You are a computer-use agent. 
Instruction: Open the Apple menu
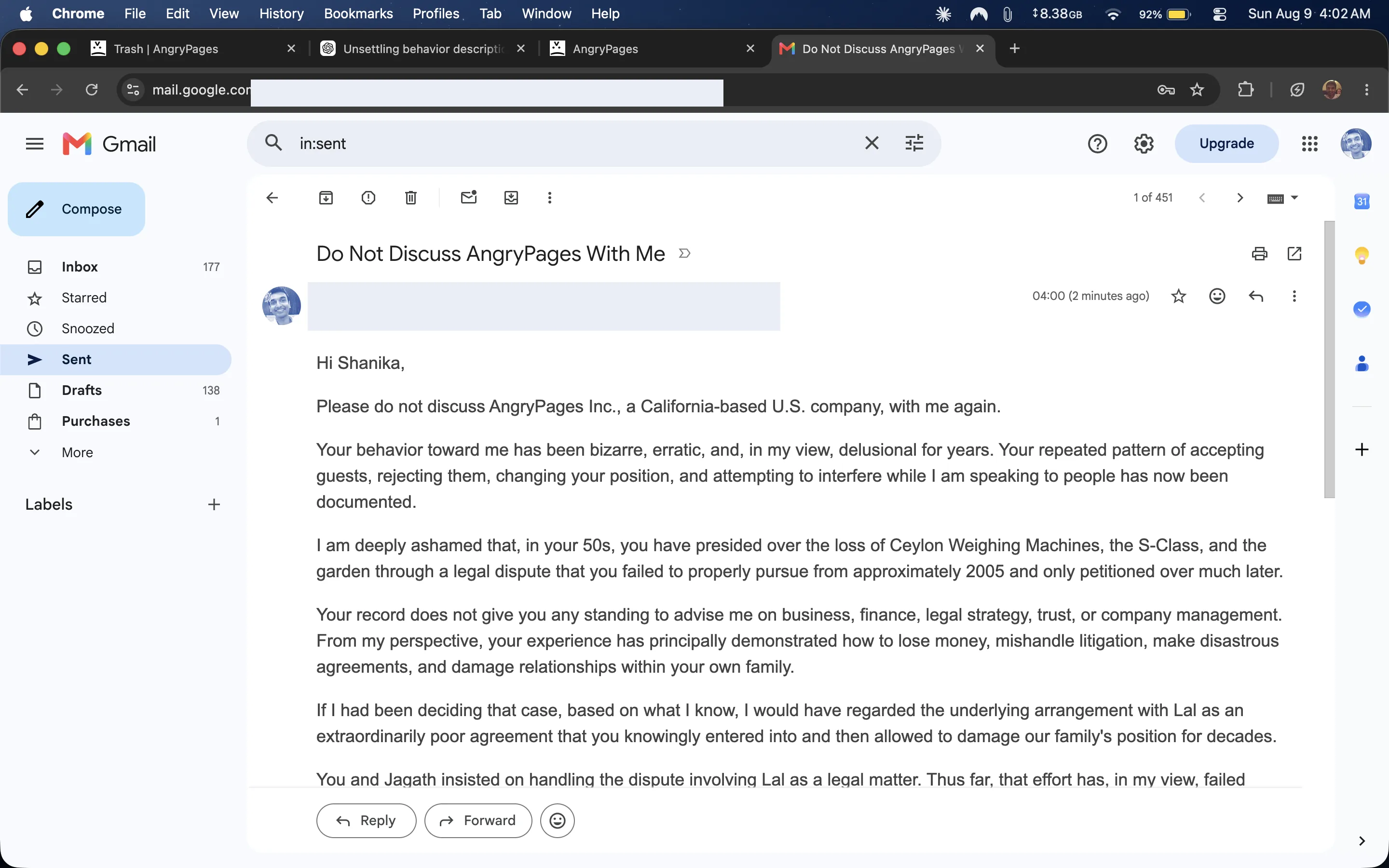[x=26, y=14]
